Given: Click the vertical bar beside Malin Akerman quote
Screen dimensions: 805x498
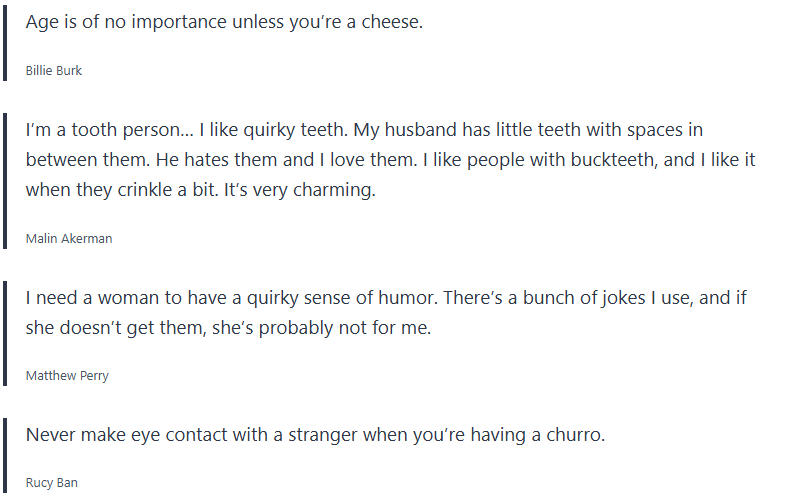Looking at the screenshot, I should click(x=5, y=178).
